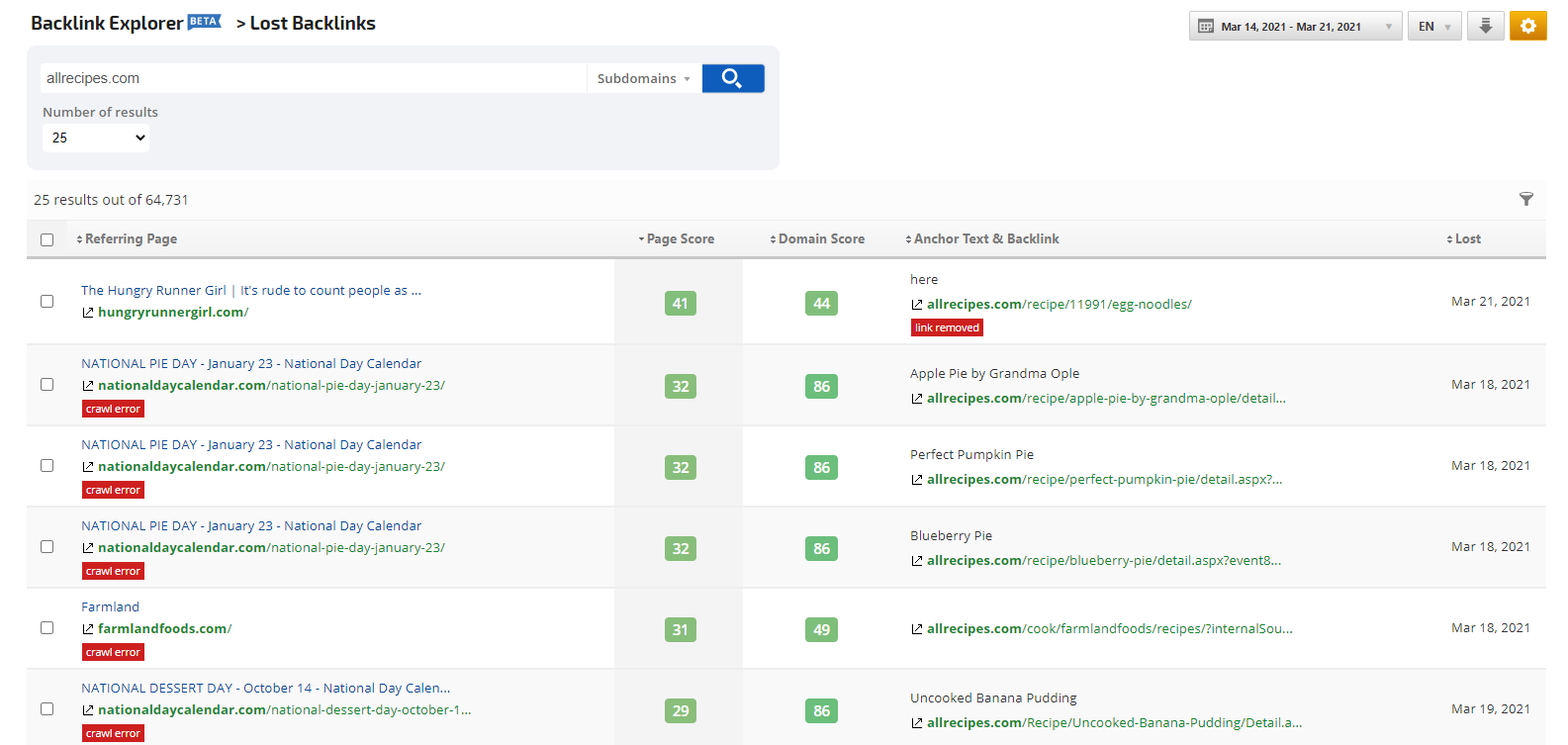Expand the Subdomains dropdown
Viewport: 1568px width, 745px height.
click(x=644, y=79)
